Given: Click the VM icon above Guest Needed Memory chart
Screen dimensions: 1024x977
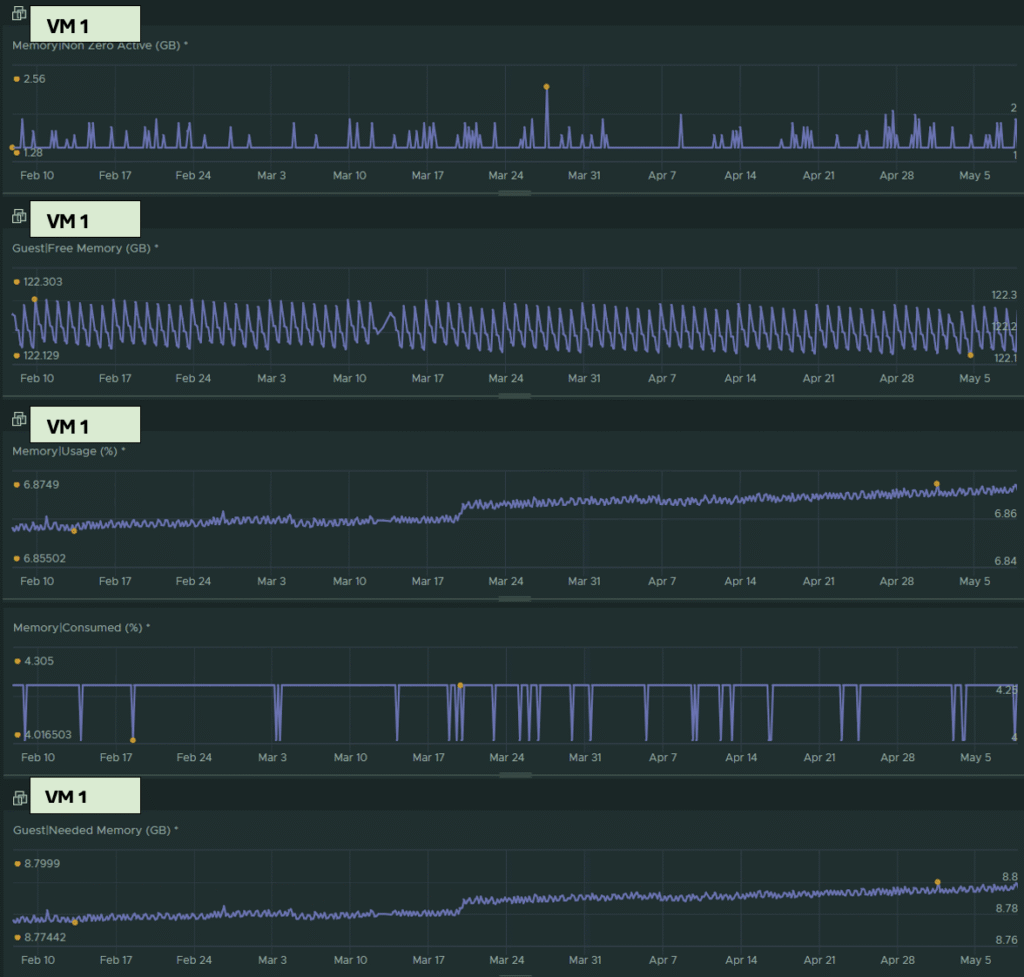Looking at the screenshot, I should point(20,797).
